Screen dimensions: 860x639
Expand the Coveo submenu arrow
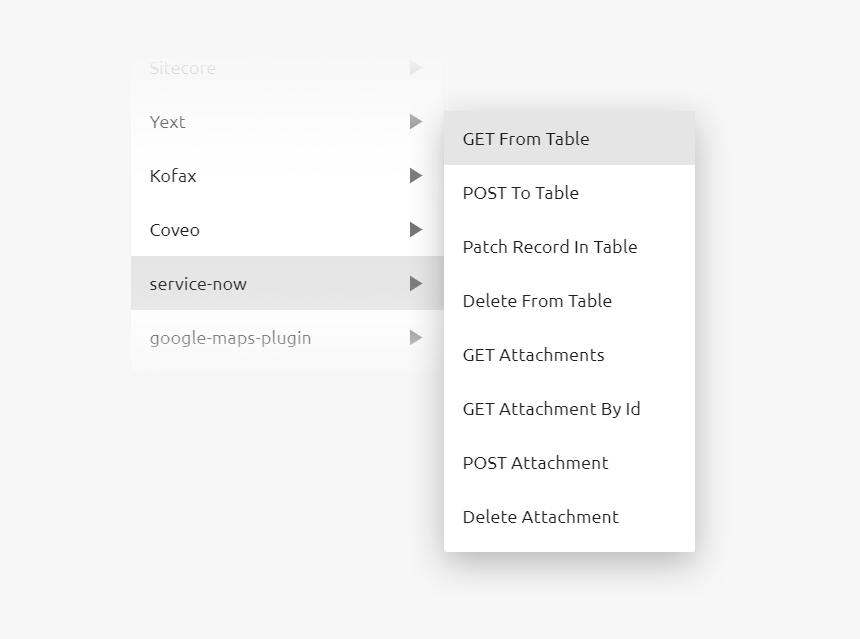416,230
